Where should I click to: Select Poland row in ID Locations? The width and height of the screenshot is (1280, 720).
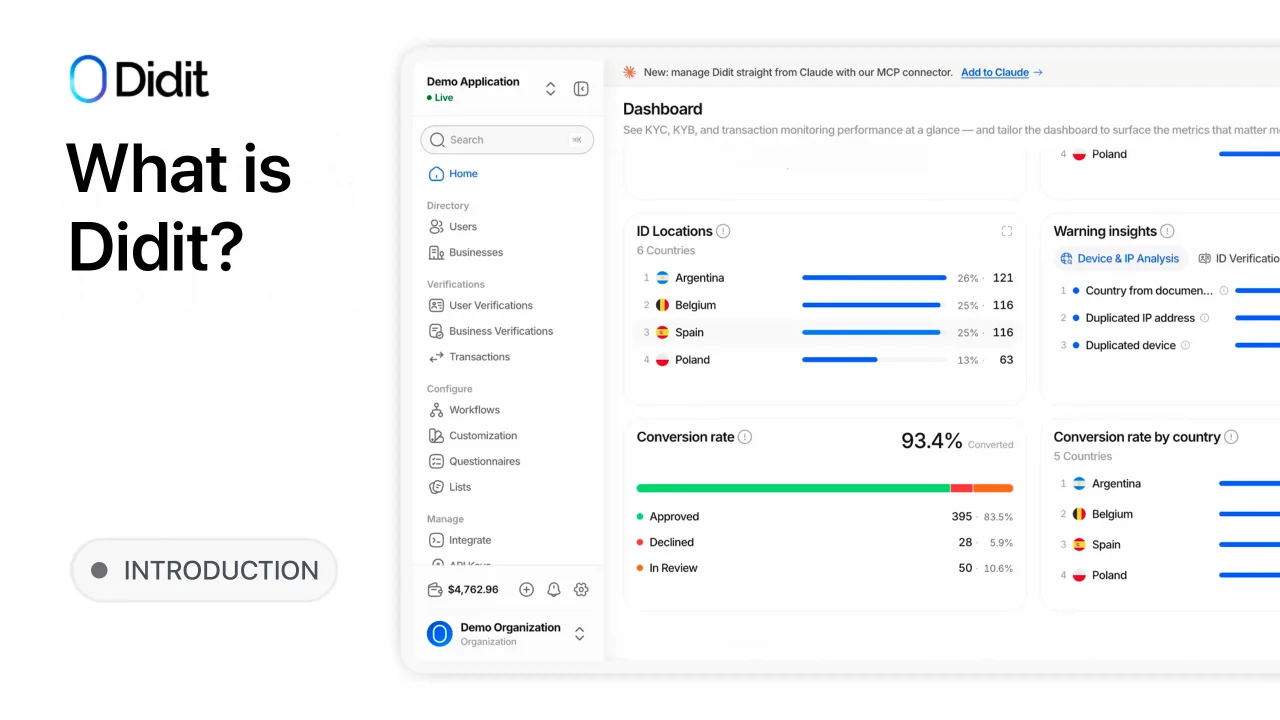pyautogui.click(x=825, y=360)
